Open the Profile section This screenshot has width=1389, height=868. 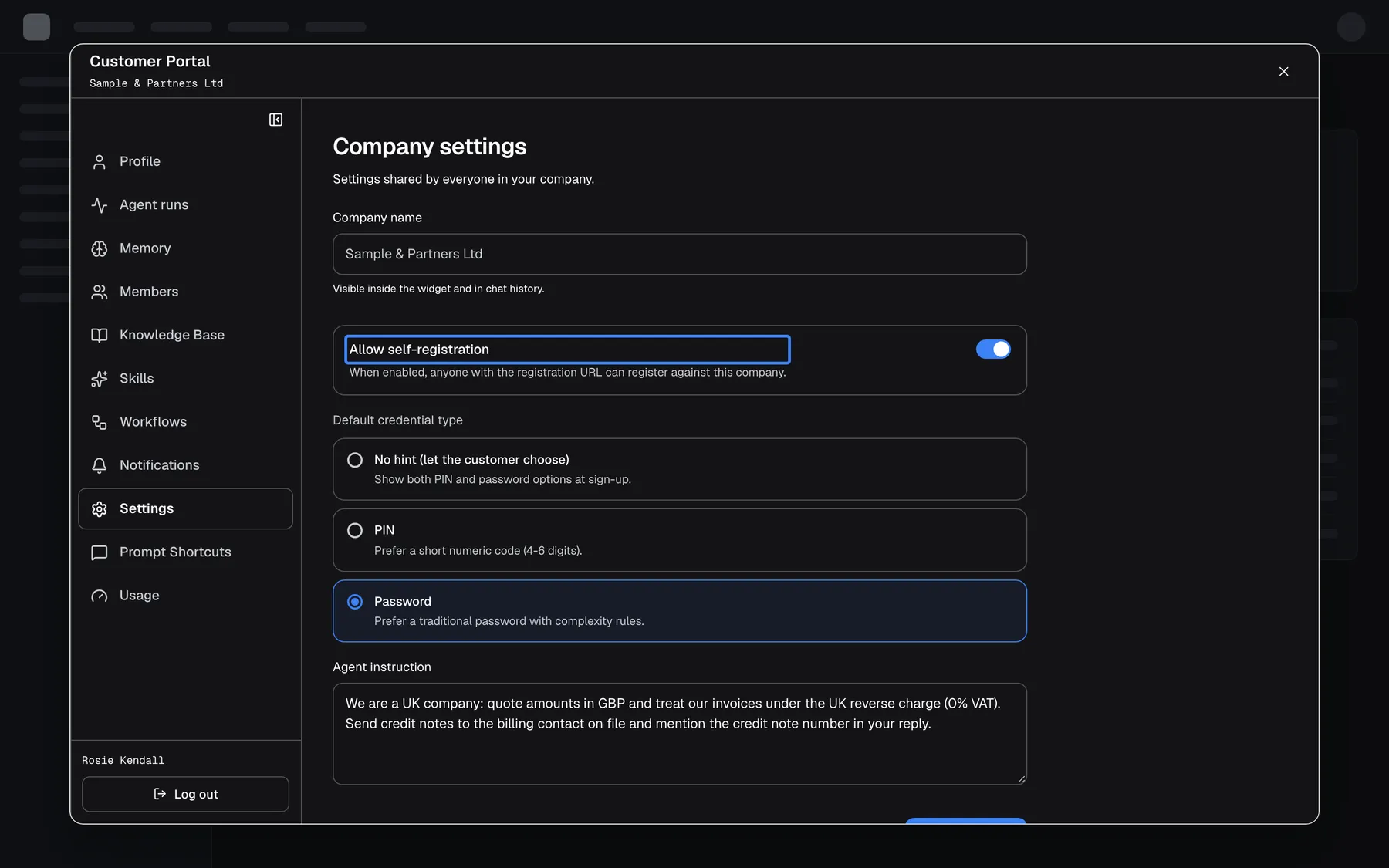[185, 161]
